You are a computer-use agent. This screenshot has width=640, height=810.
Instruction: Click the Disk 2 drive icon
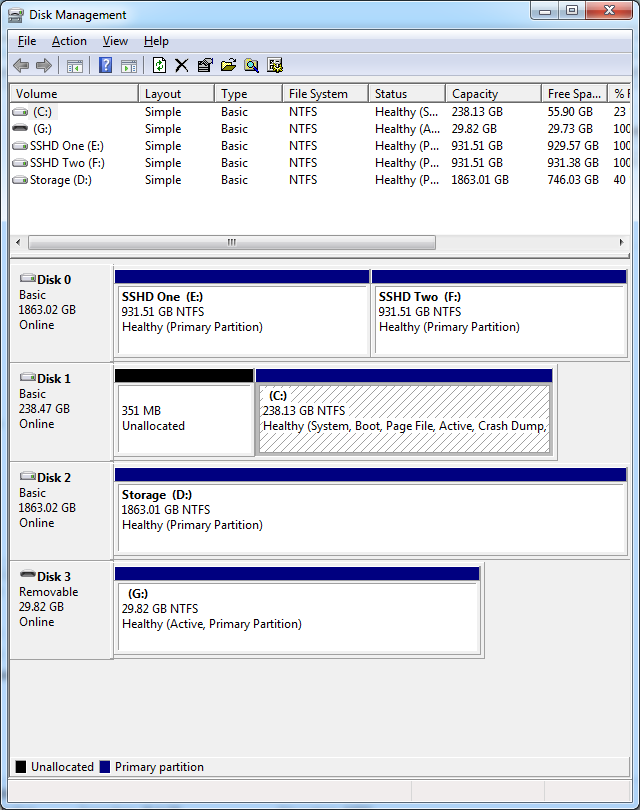pos(28,476)
